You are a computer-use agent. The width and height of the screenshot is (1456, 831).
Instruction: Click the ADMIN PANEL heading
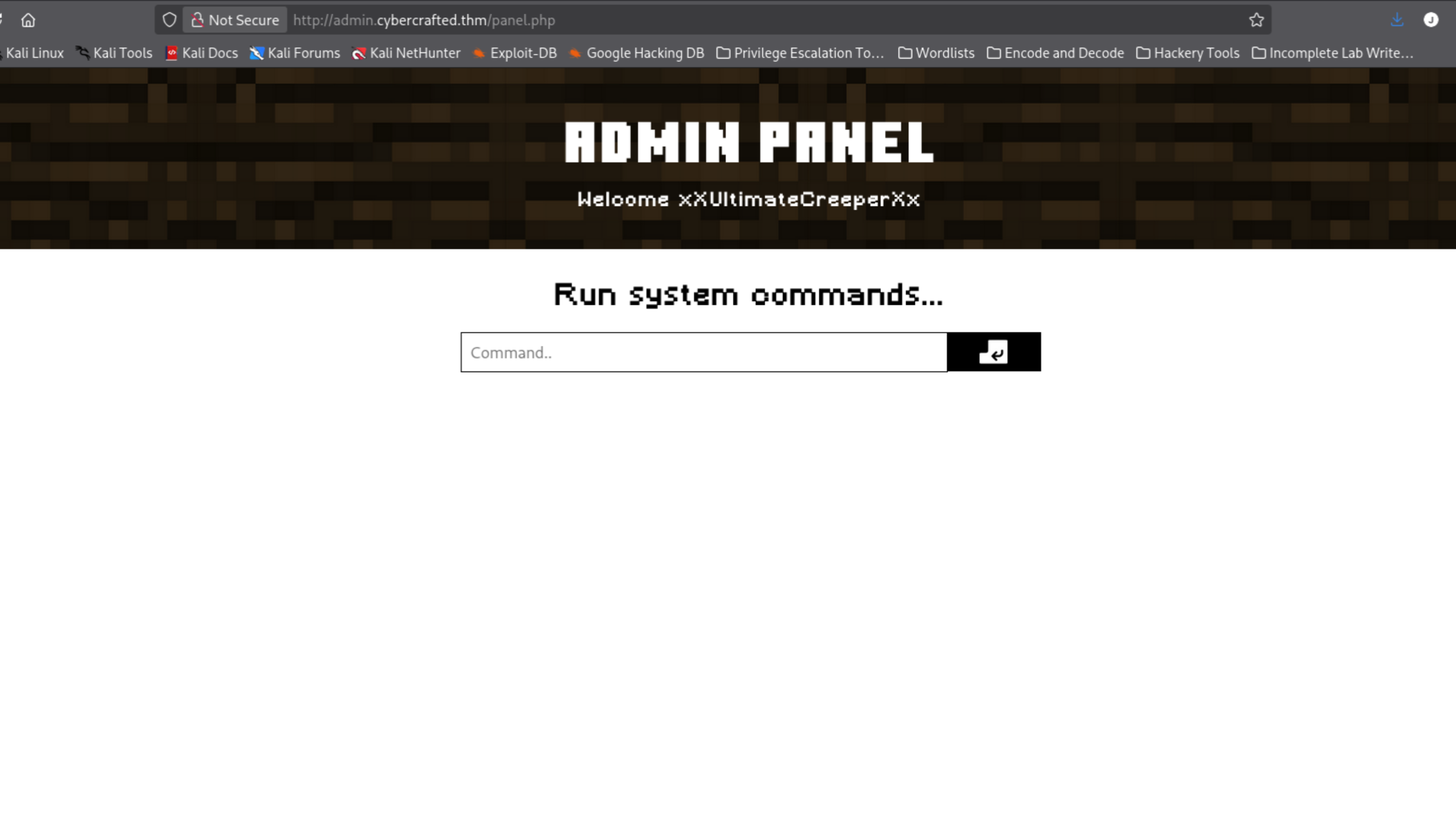click(749, 142)
